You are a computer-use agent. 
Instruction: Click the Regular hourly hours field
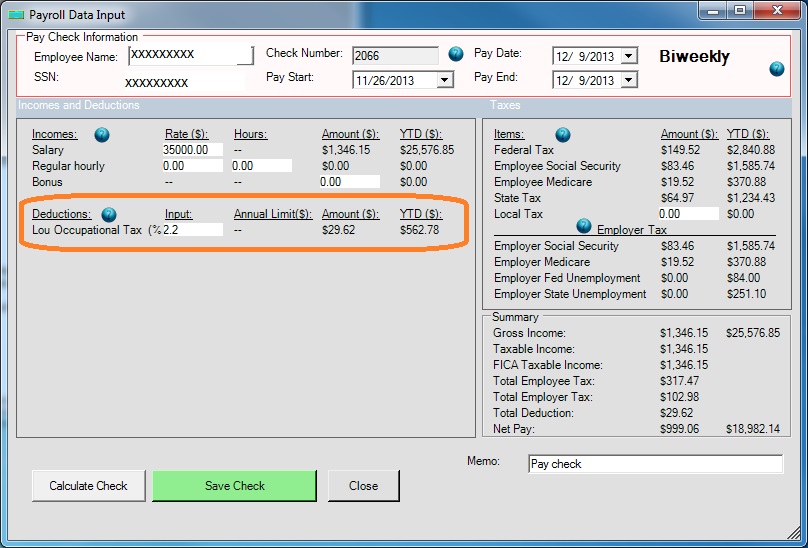[261, 166]
